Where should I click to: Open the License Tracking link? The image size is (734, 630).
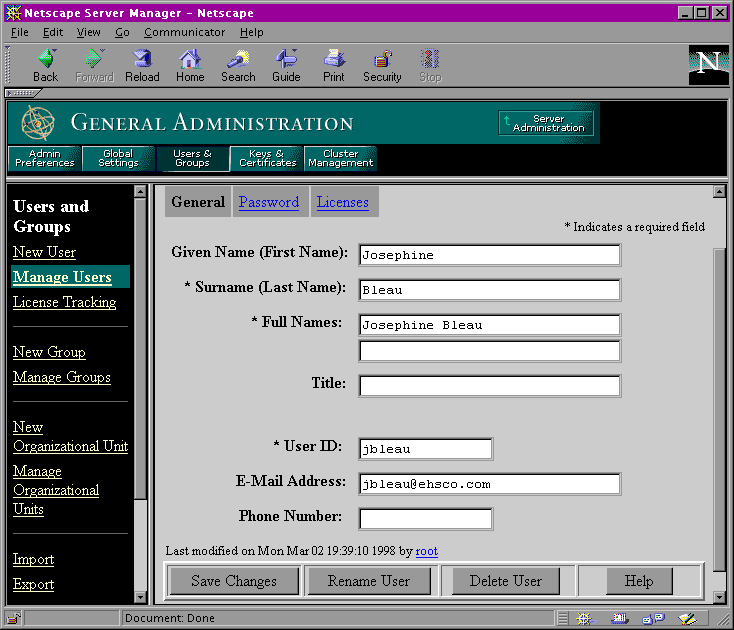click(x=64, y=302)
